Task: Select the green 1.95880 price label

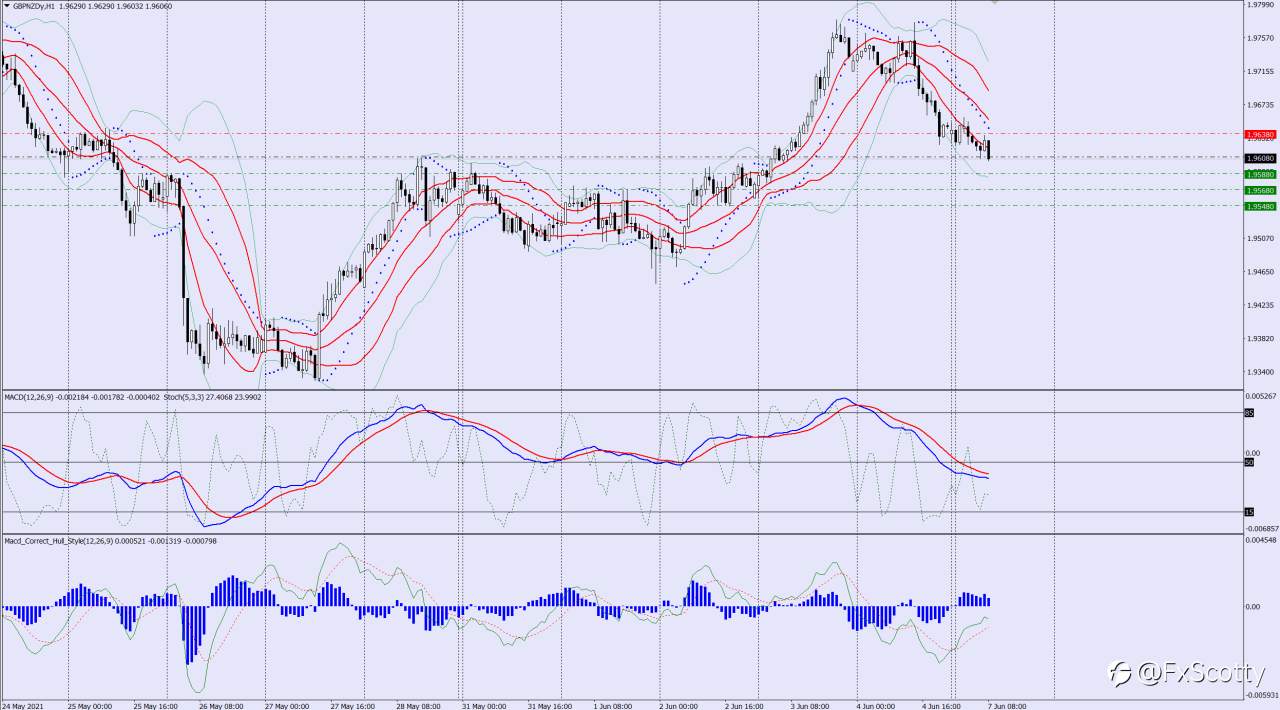Action: [x=1261, y=174]
